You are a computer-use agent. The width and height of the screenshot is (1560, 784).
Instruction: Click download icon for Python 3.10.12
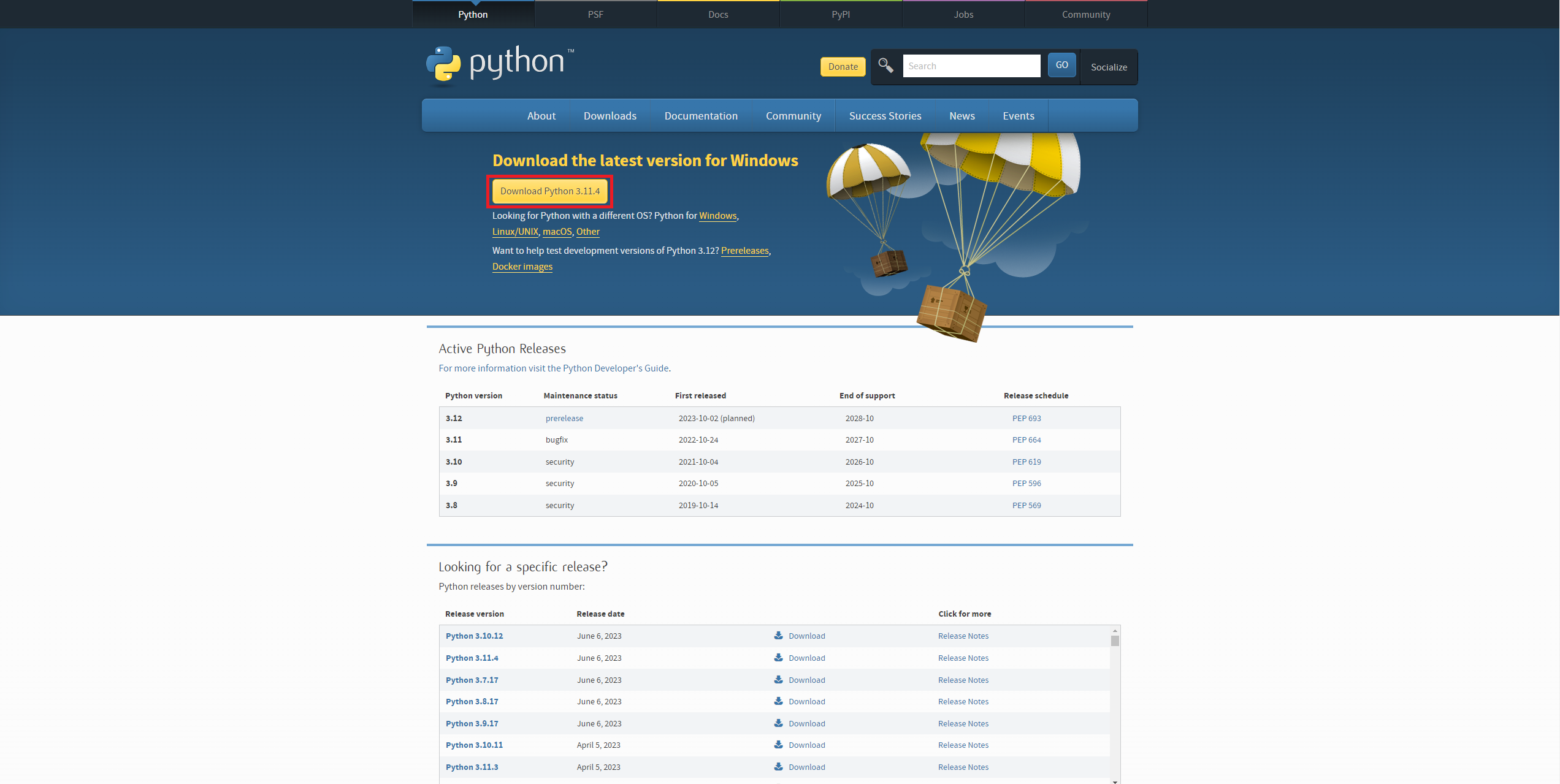point(778,636)
